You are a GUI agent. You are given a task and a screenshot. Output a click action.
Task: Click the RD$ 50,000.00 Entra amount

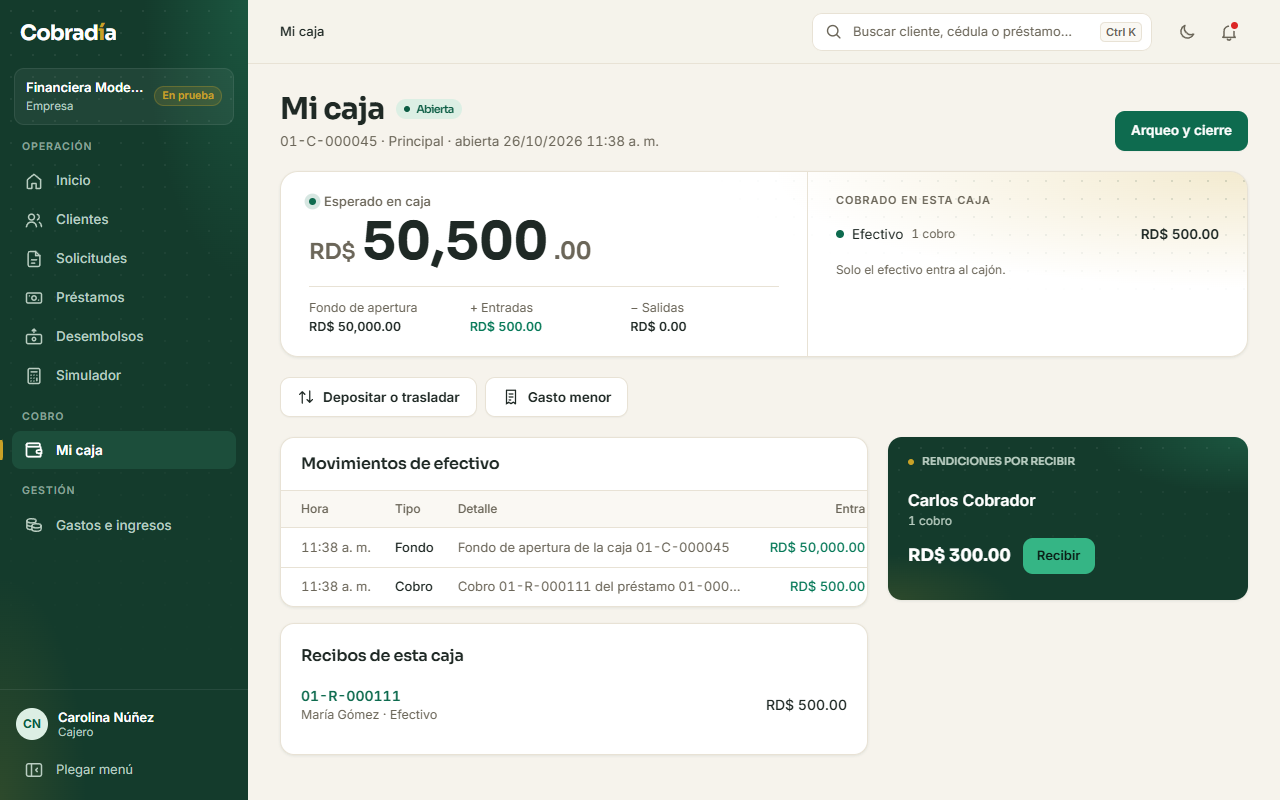point(817,548)
